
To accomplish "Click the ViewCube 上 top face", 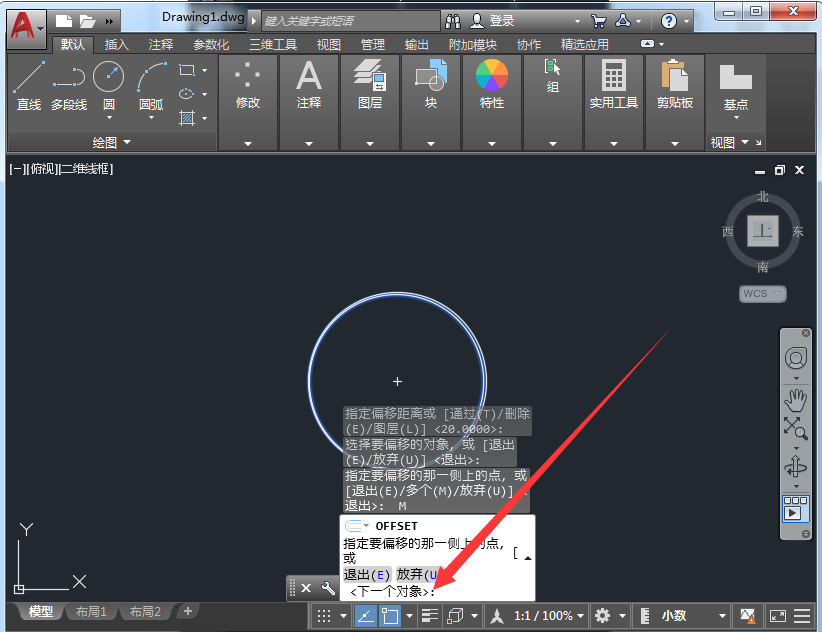I will (x=762, y=231).
